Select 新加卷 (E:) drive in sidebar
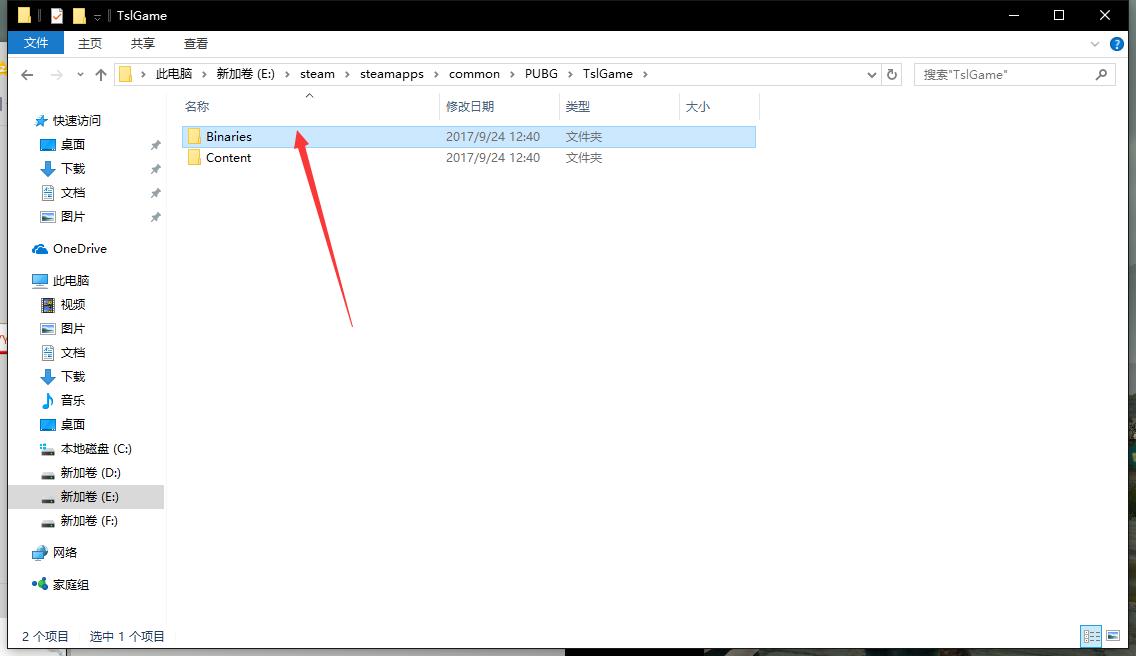1136x656 pixels. (85, 497)
